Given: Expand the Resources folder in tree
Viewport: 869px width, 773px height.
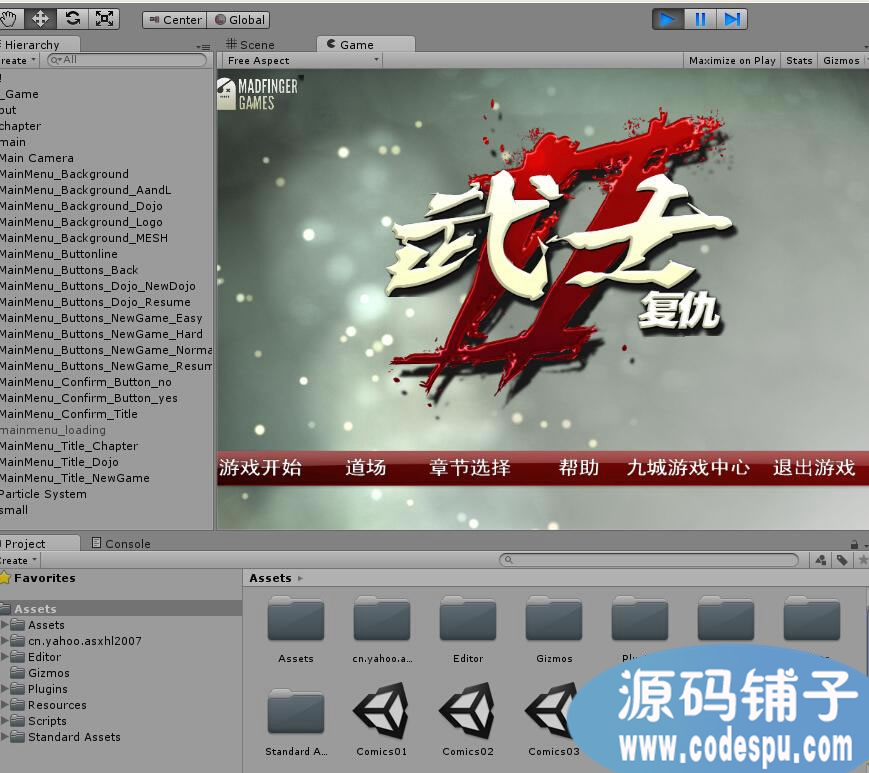Looking at the screenshot, I should [x=4, y=705].
